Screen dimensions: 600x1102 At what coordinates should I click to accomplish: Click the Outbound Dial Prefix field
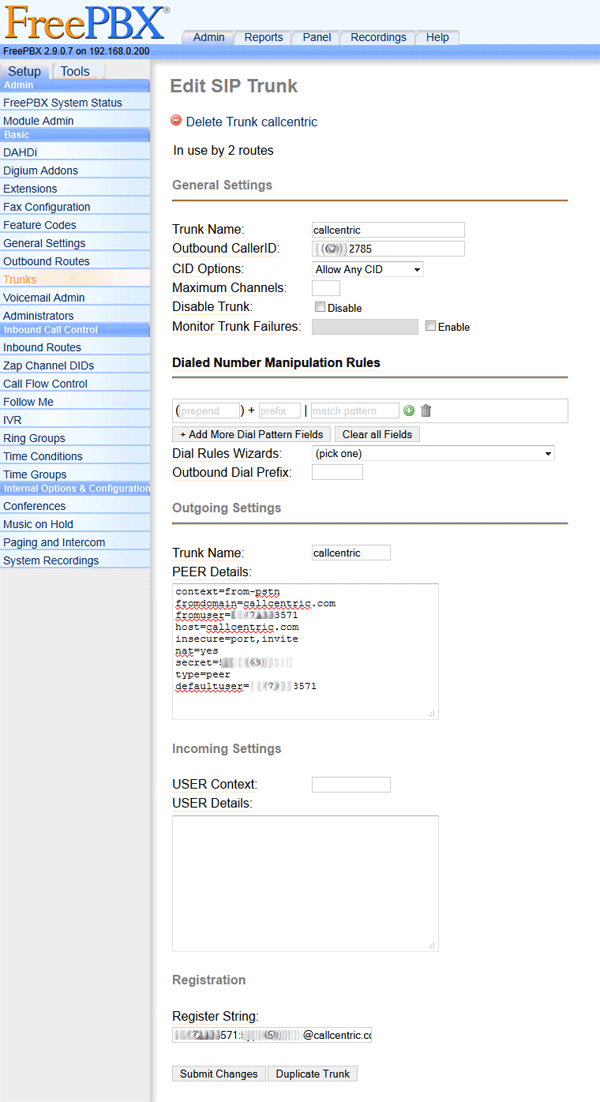(337, 472)
